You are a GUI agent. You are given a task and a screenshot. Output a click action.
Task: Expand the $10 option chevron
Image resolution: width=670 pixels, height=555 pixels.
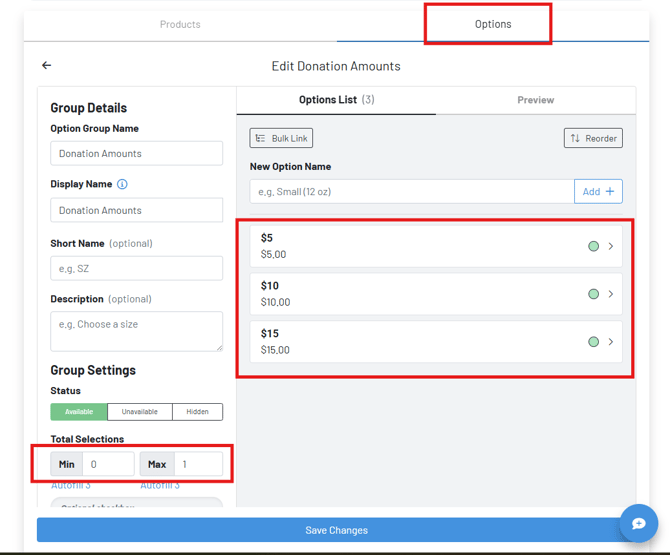pos(611,294)
